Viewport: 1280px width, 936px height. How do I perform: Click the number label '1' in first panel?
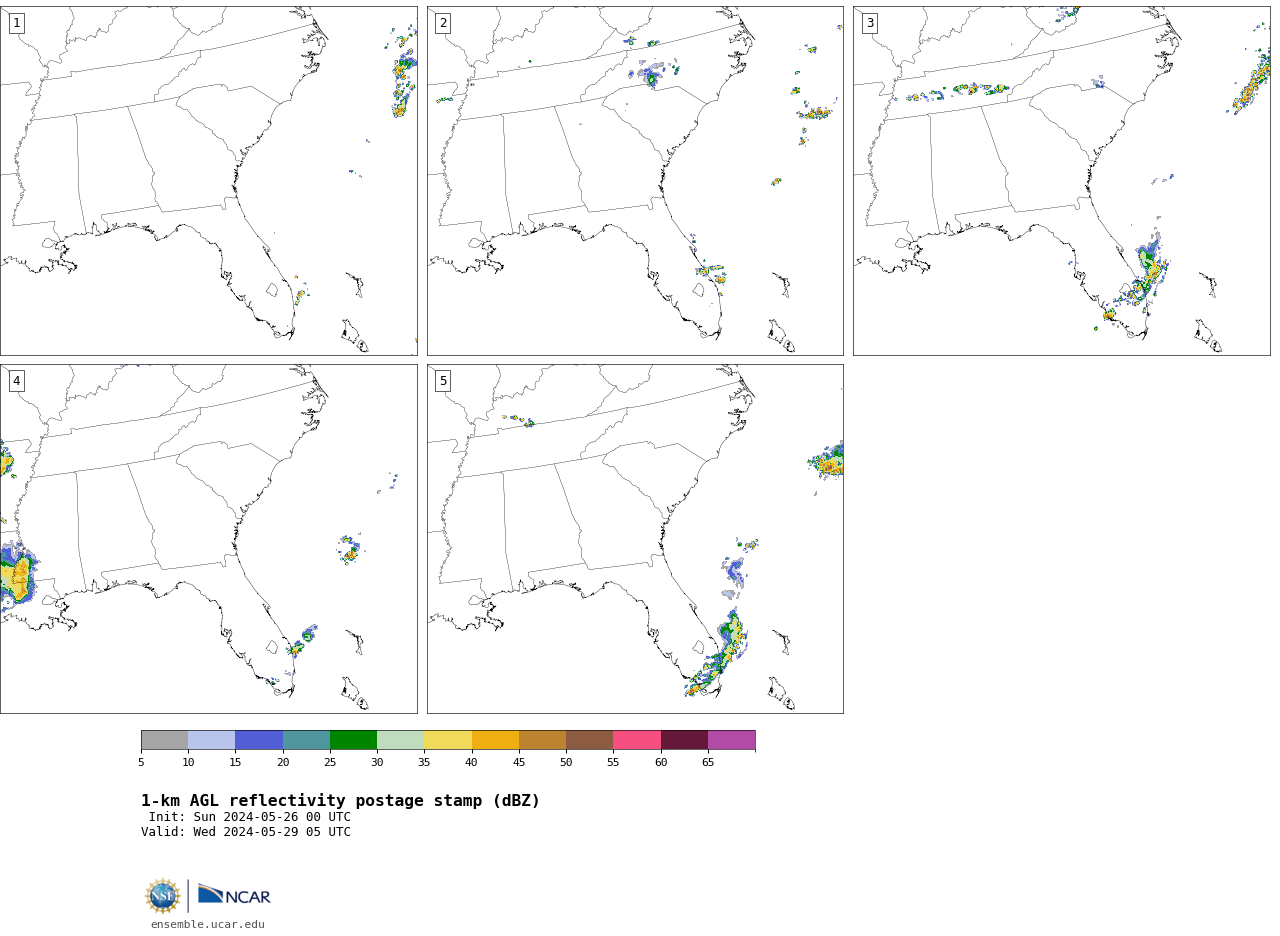point(16,23)
